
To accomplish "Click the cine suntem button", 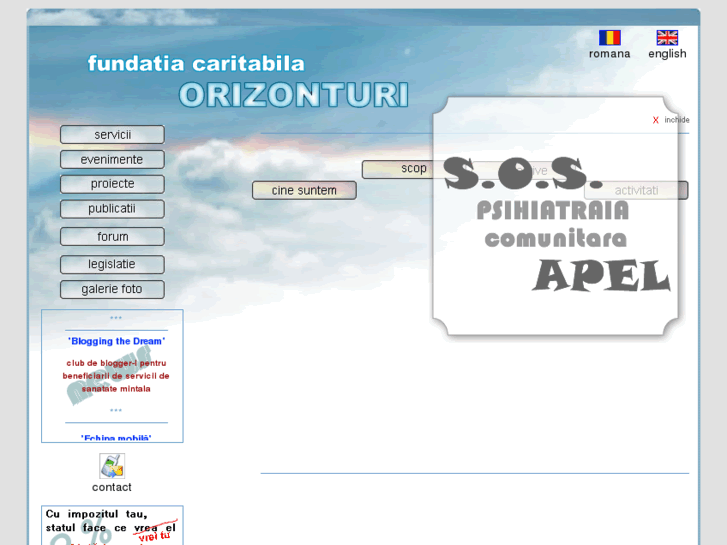I will click(x=304, y=190).
